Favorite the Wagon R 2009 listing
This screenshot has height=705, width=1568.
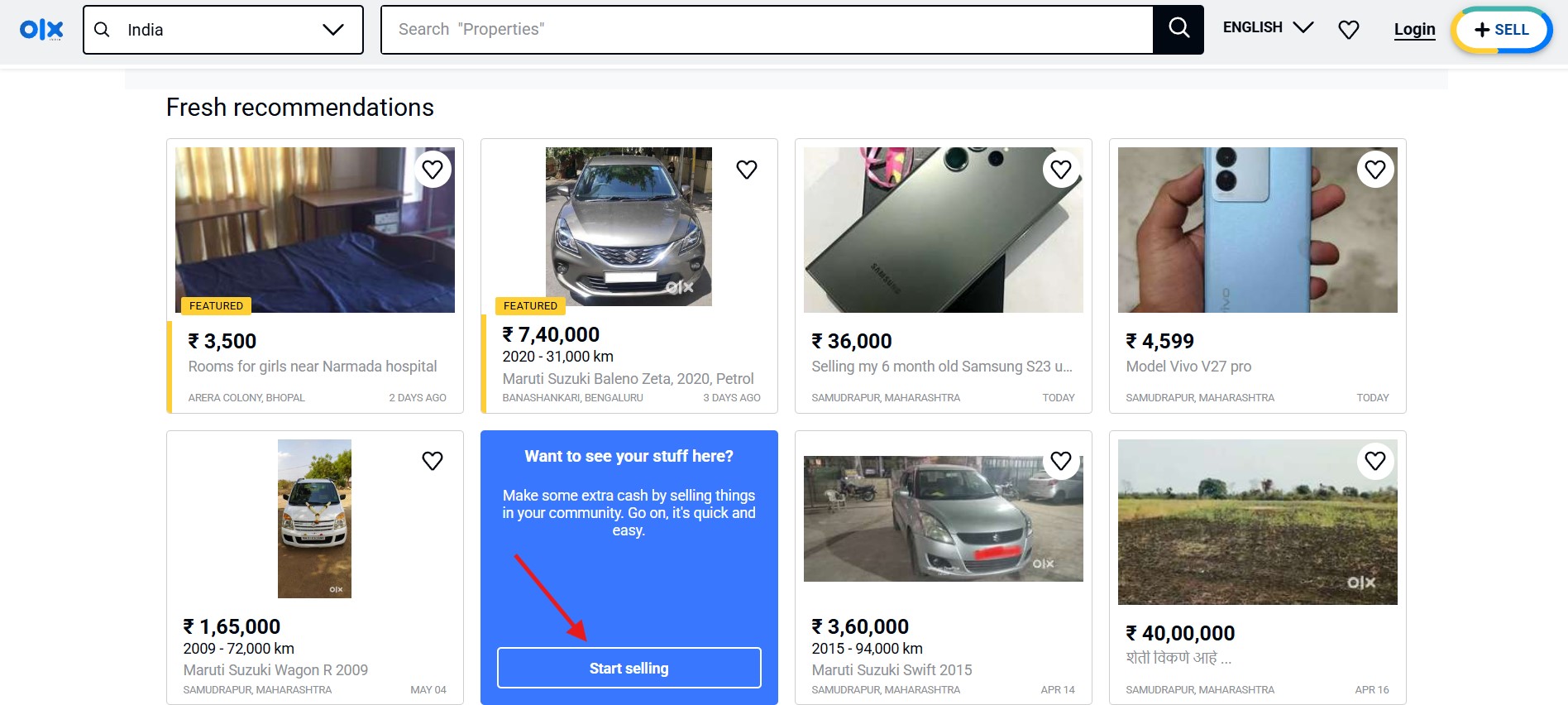point(433,461)
